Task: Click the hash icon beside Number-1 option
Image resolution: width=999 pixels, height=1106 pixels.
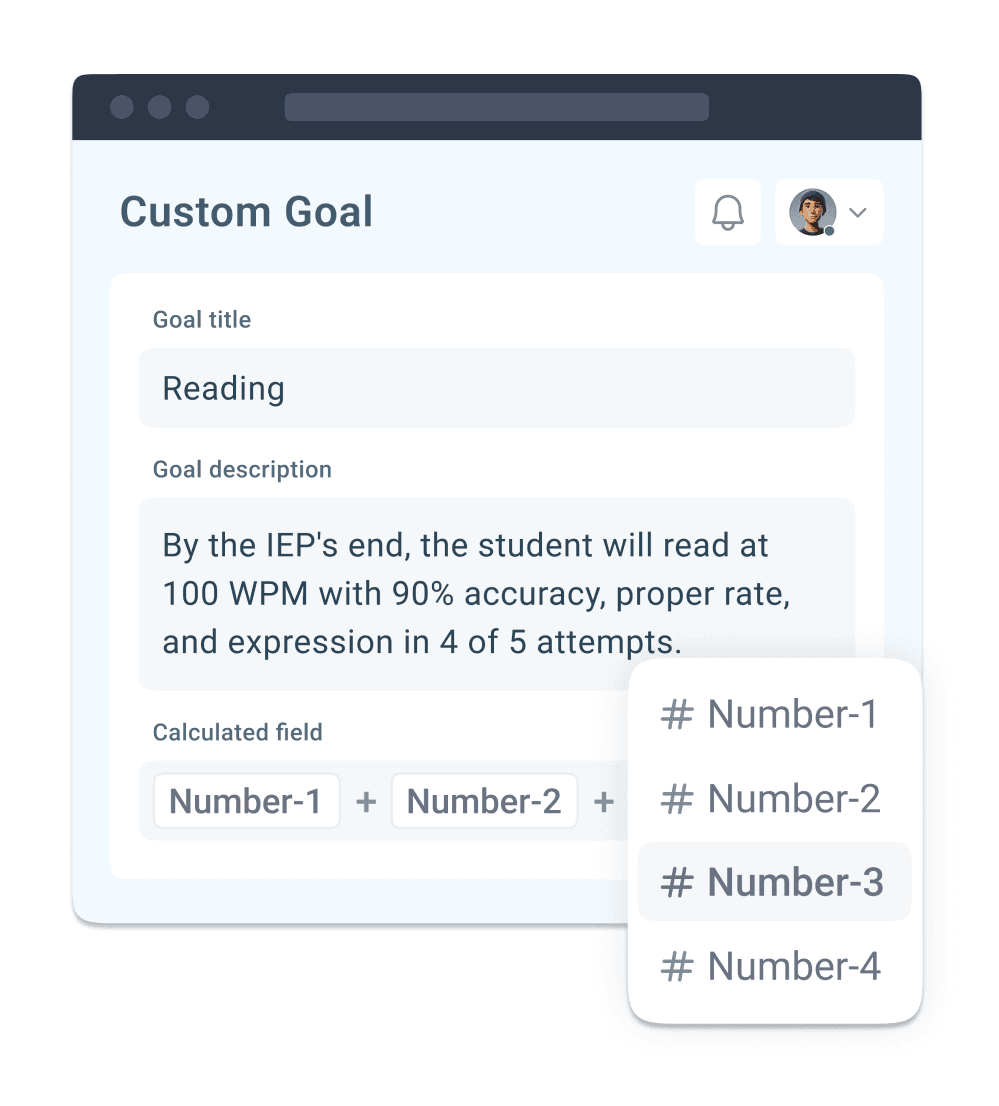Action: pyautogui.click(x=677, y=714)
